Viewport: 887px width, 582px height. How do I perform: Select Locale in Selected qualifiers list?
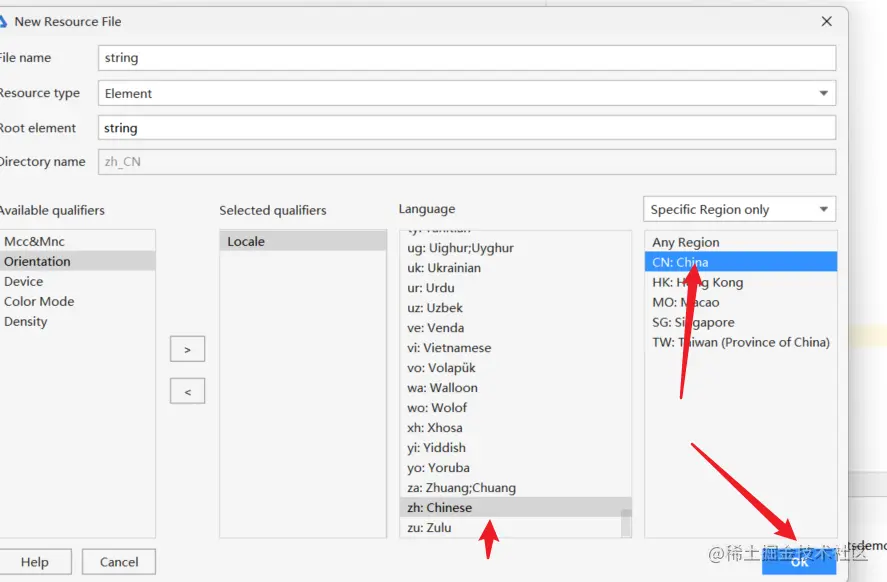[303, 242]
